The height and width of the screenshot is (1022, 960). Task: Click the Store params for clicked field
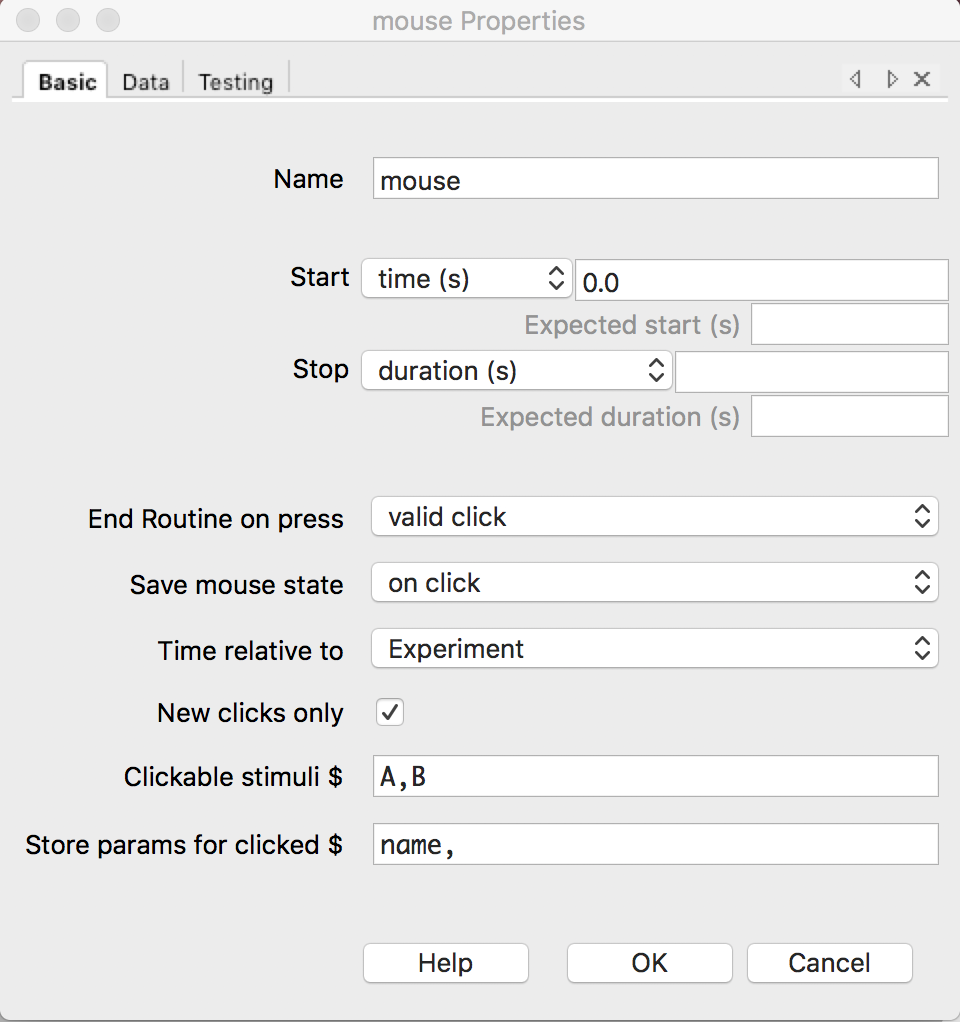point(655,844)
